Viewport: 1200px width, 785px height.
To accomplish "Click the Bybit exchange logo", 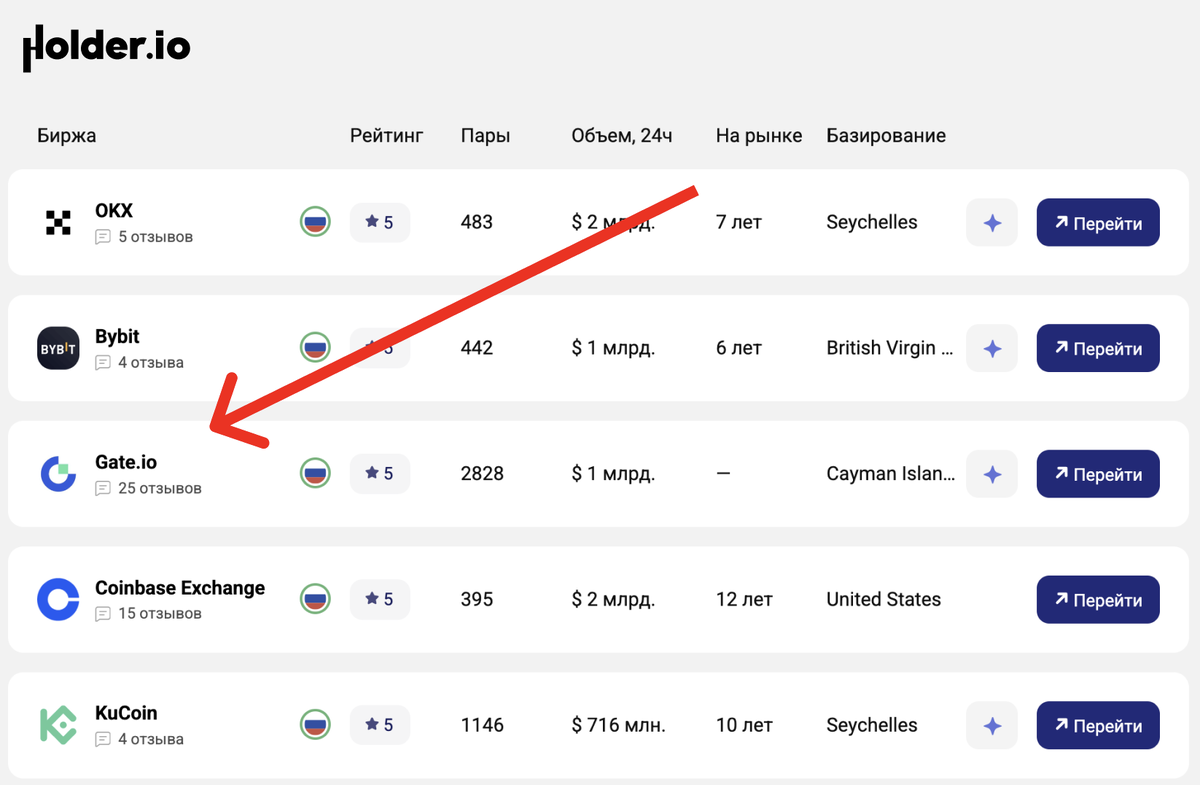I will pos(58,348).
